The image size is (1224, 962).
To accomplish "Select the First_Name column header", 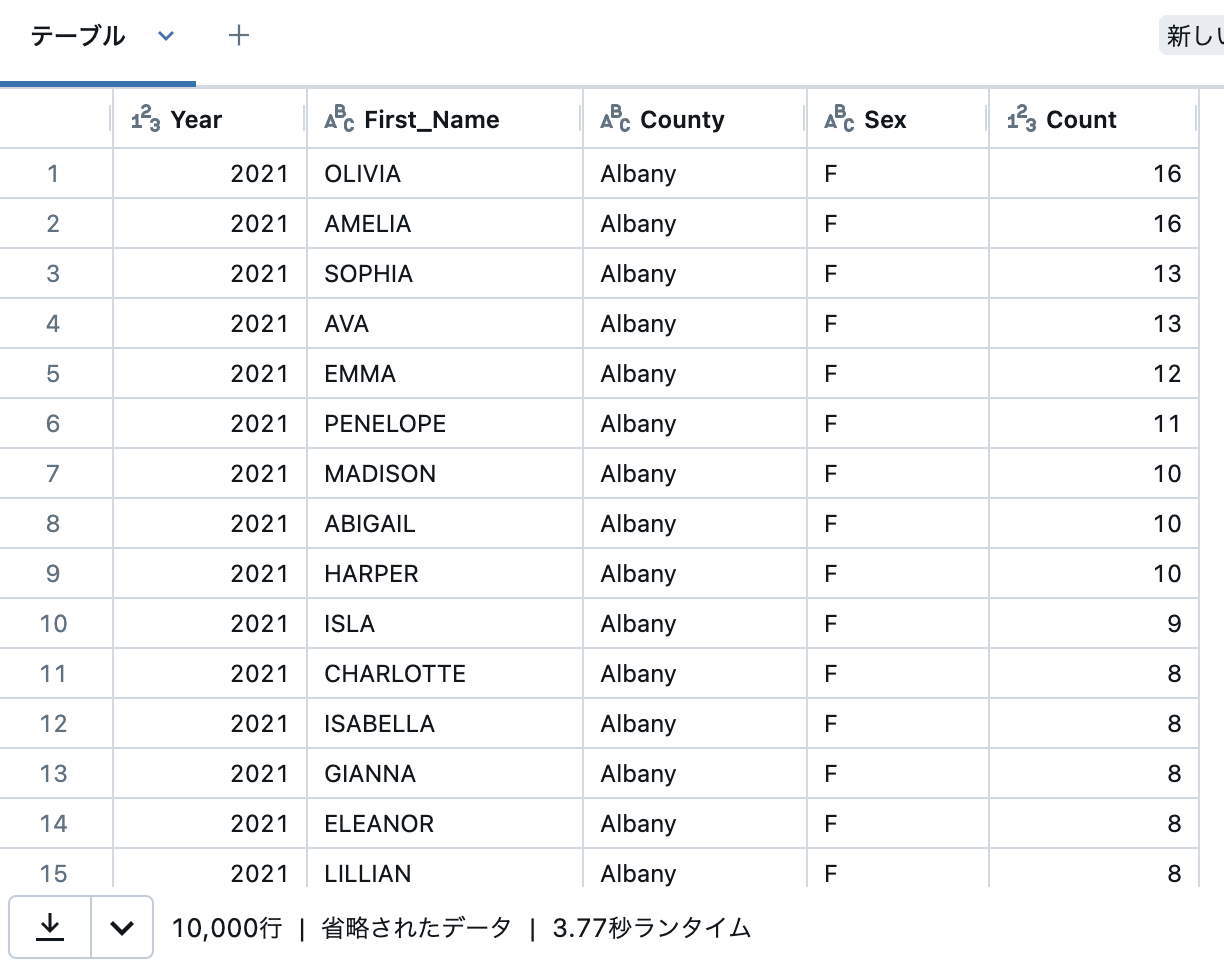I will [x=432, y=119].
